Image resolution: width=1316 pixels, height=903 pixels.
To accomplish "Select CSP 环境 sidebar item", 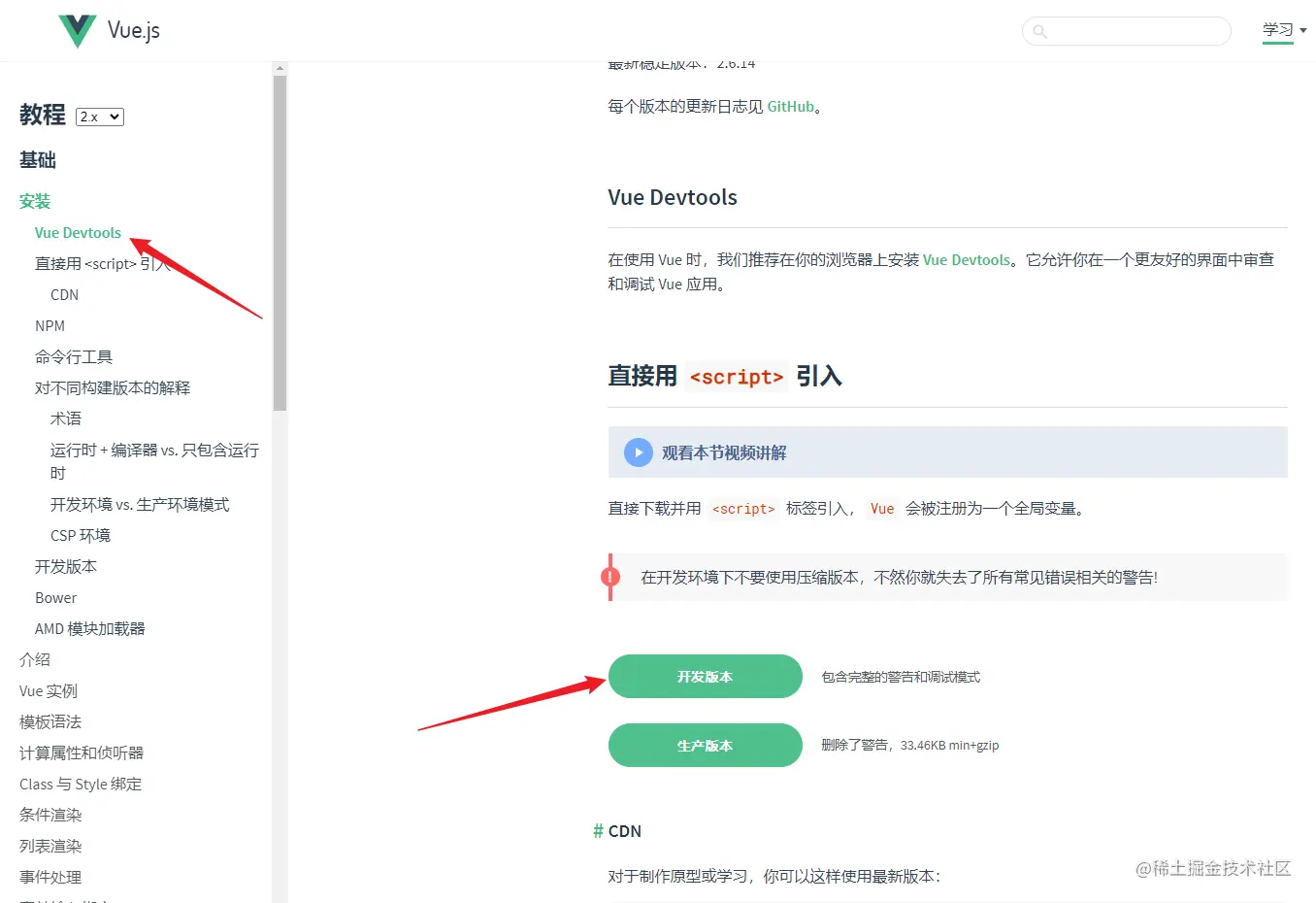I will (81, 536).
